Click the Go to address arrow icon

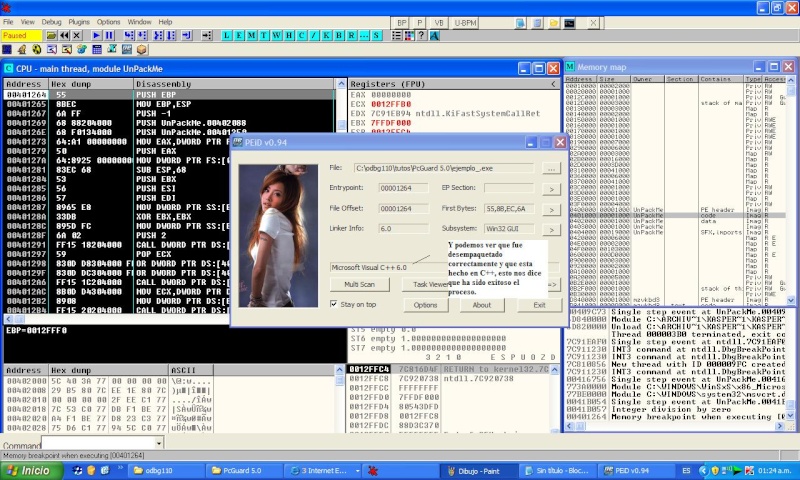[207, 35]
